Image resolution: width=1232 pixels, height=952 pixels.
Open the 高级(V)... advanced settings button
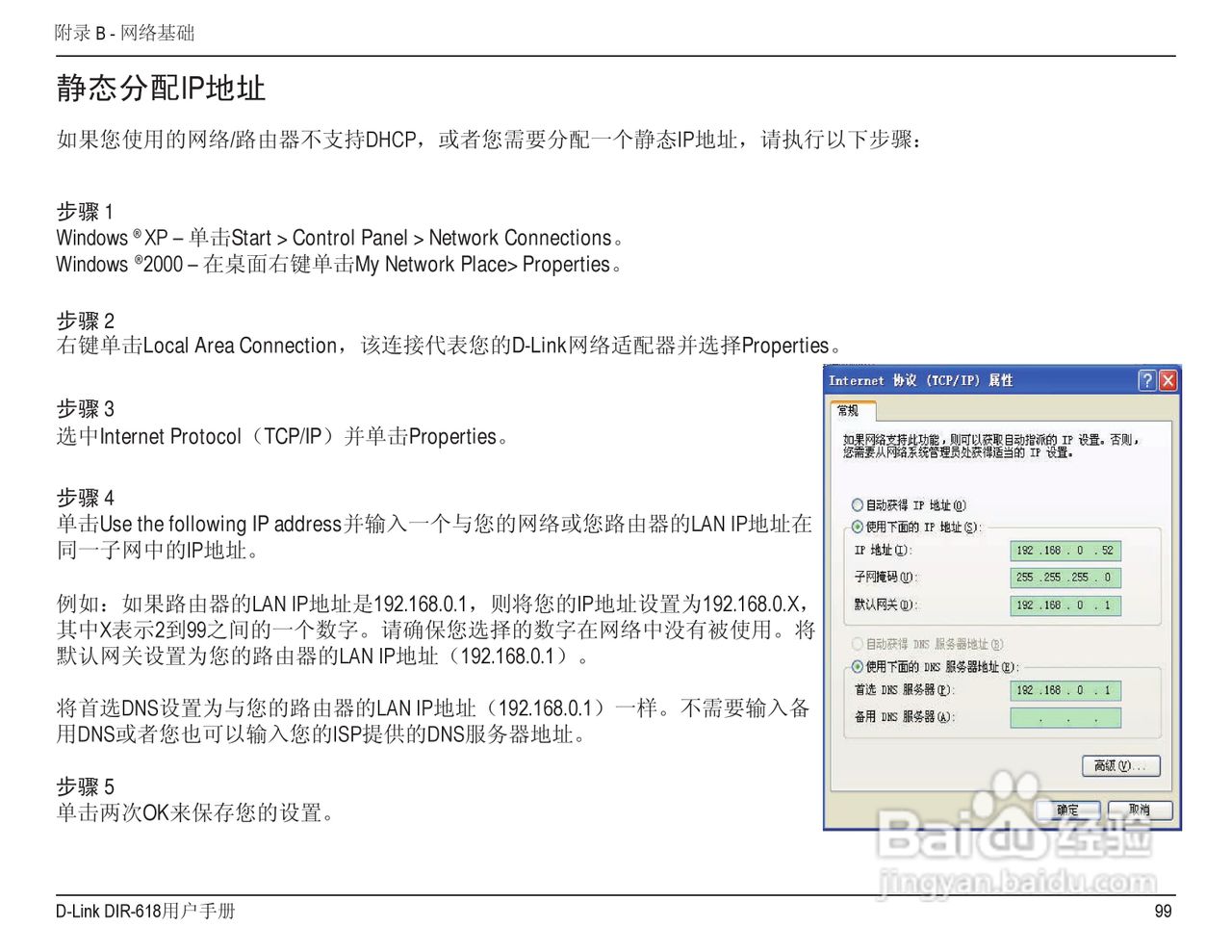pyautogui.click(x=1121, y=766)
